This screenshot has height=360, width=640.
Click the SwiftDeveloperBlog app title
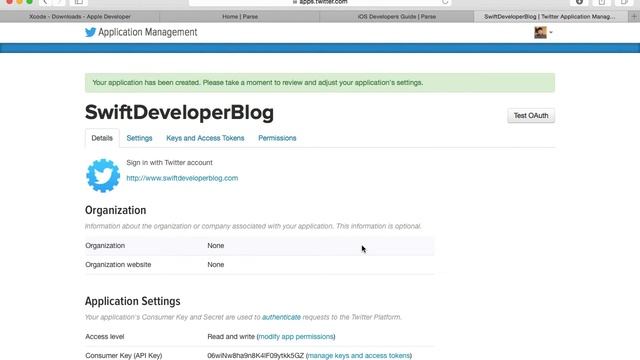tap(179, 113)
